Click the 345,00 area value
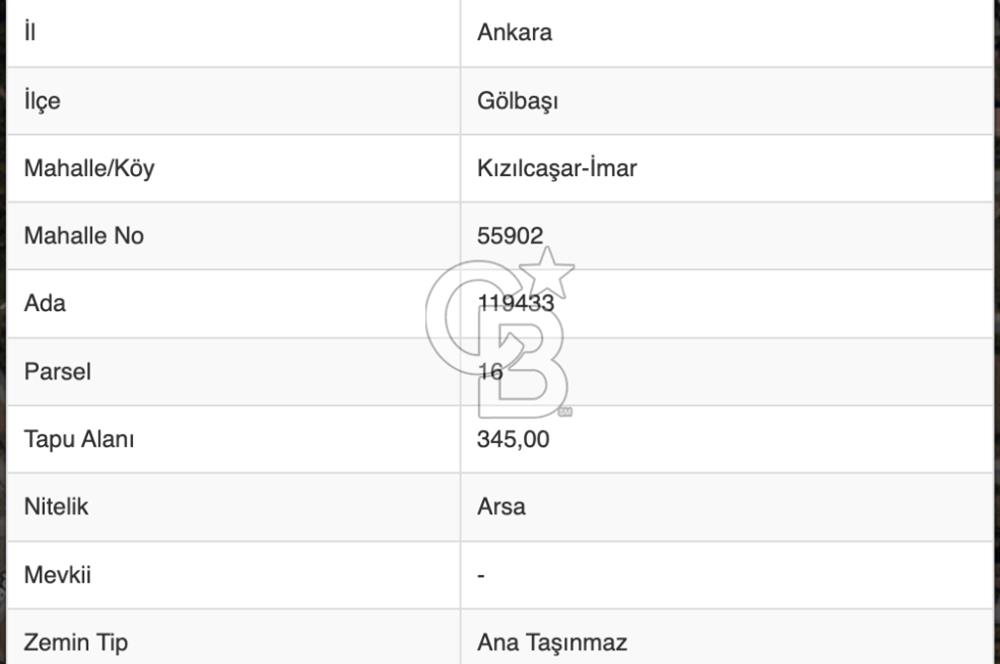Viewport: 1000px width, 664px height. pyautogui.click(x=513, y=439)
